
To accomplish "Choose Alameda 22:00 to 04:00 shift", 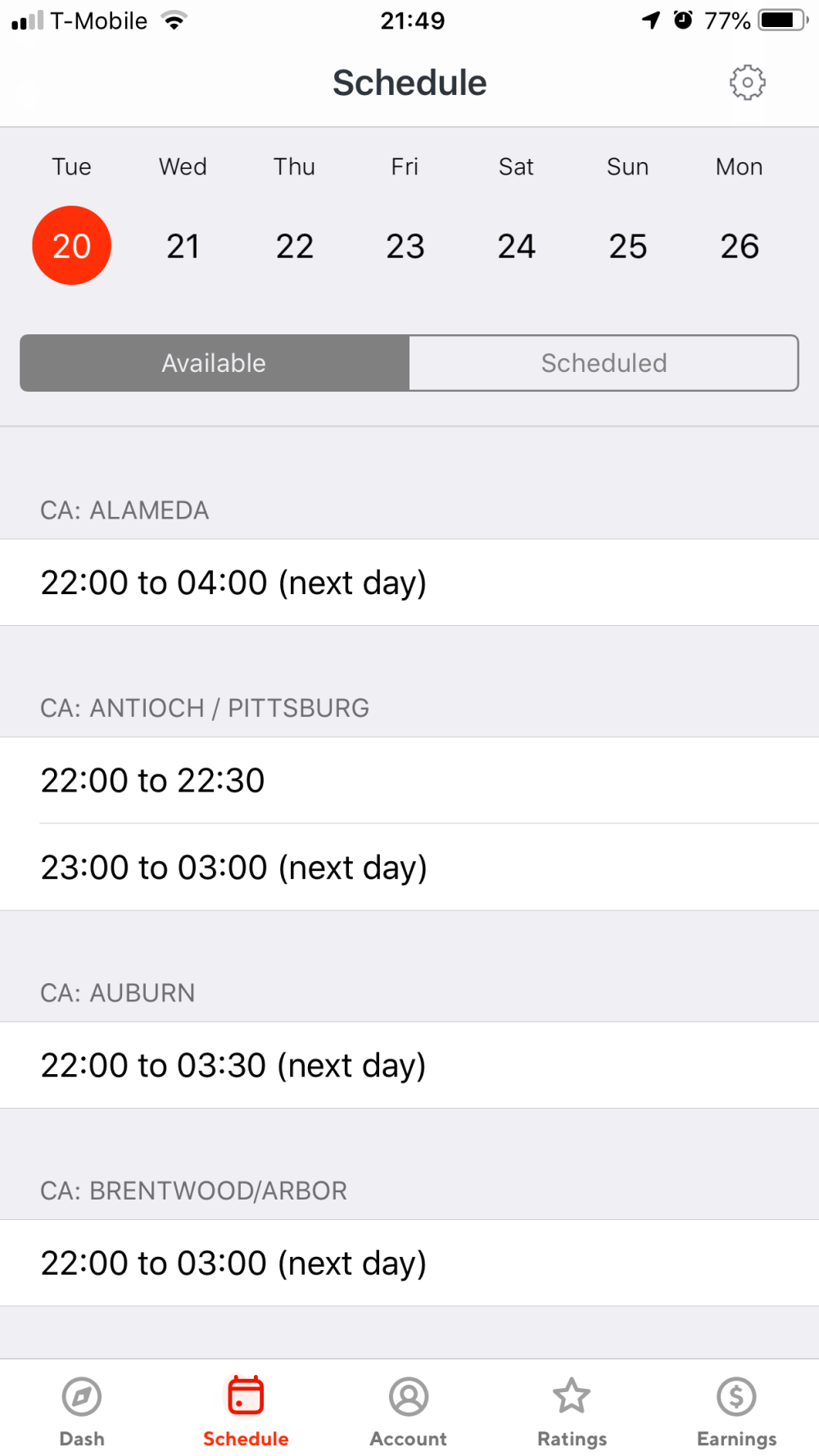I will (x=409, y=583).
